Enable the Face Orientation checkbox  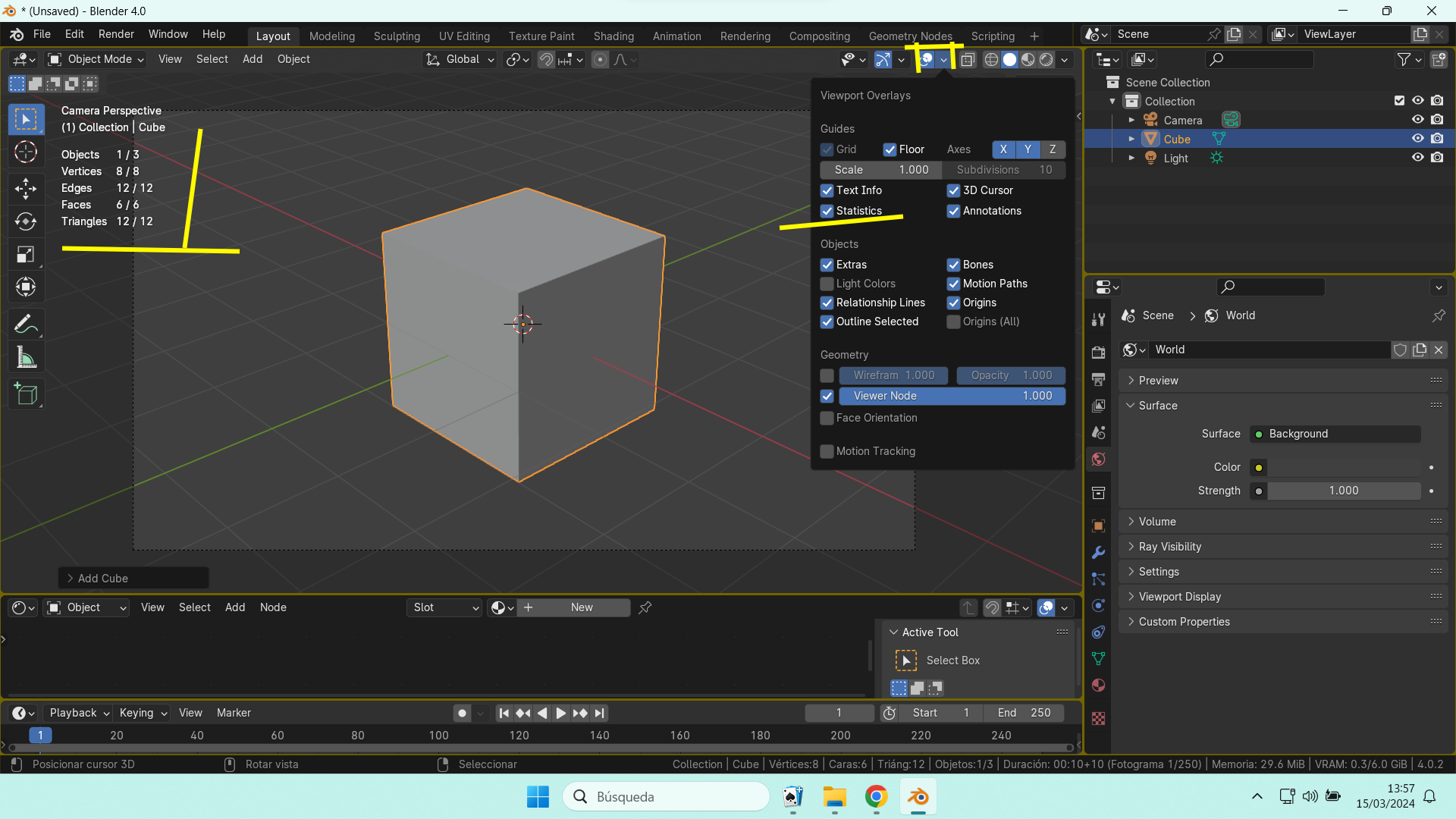[x=827, y=418]
